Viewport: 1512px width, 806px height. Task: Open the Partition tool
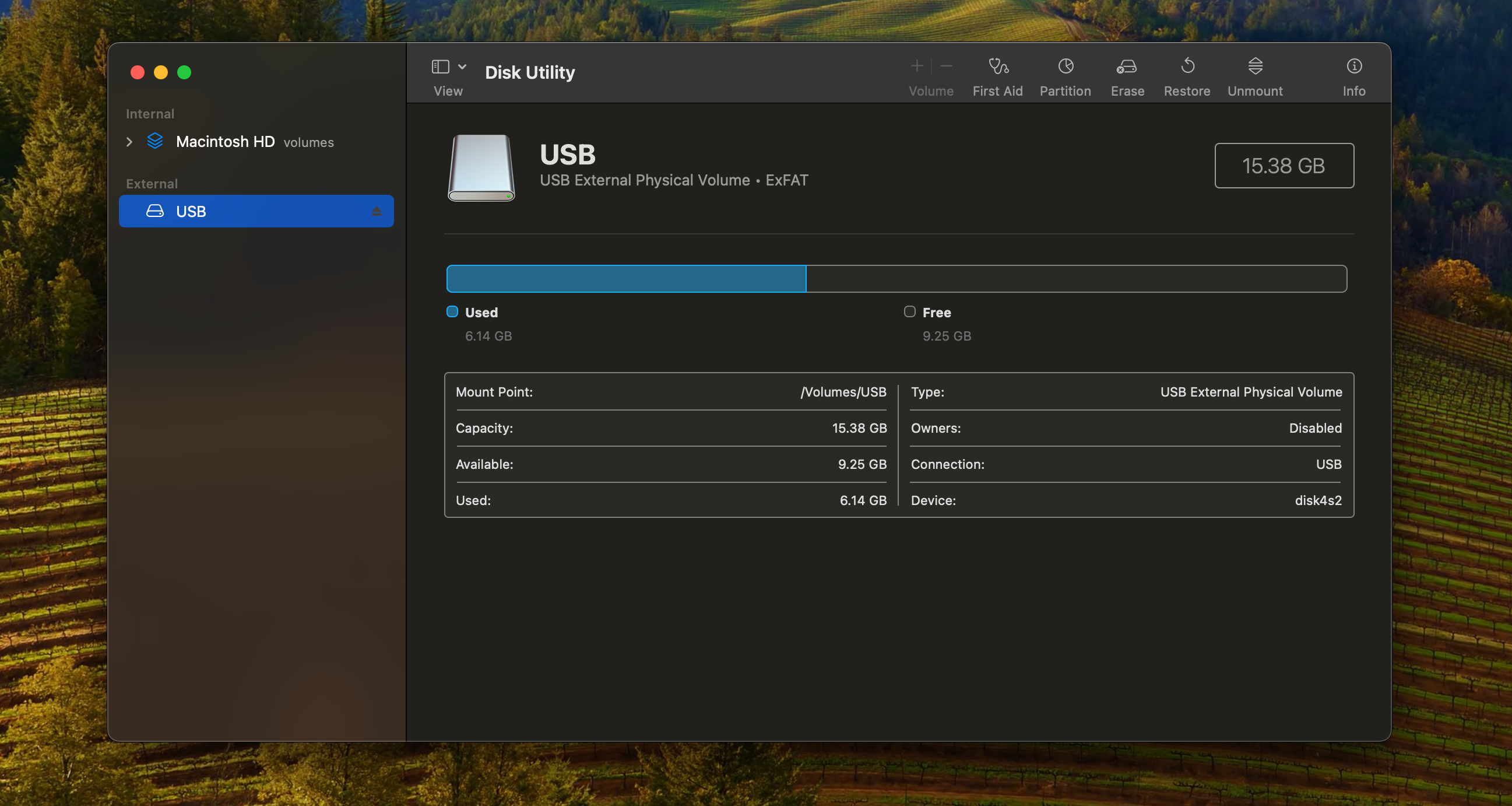click(x=1066, y=75)
